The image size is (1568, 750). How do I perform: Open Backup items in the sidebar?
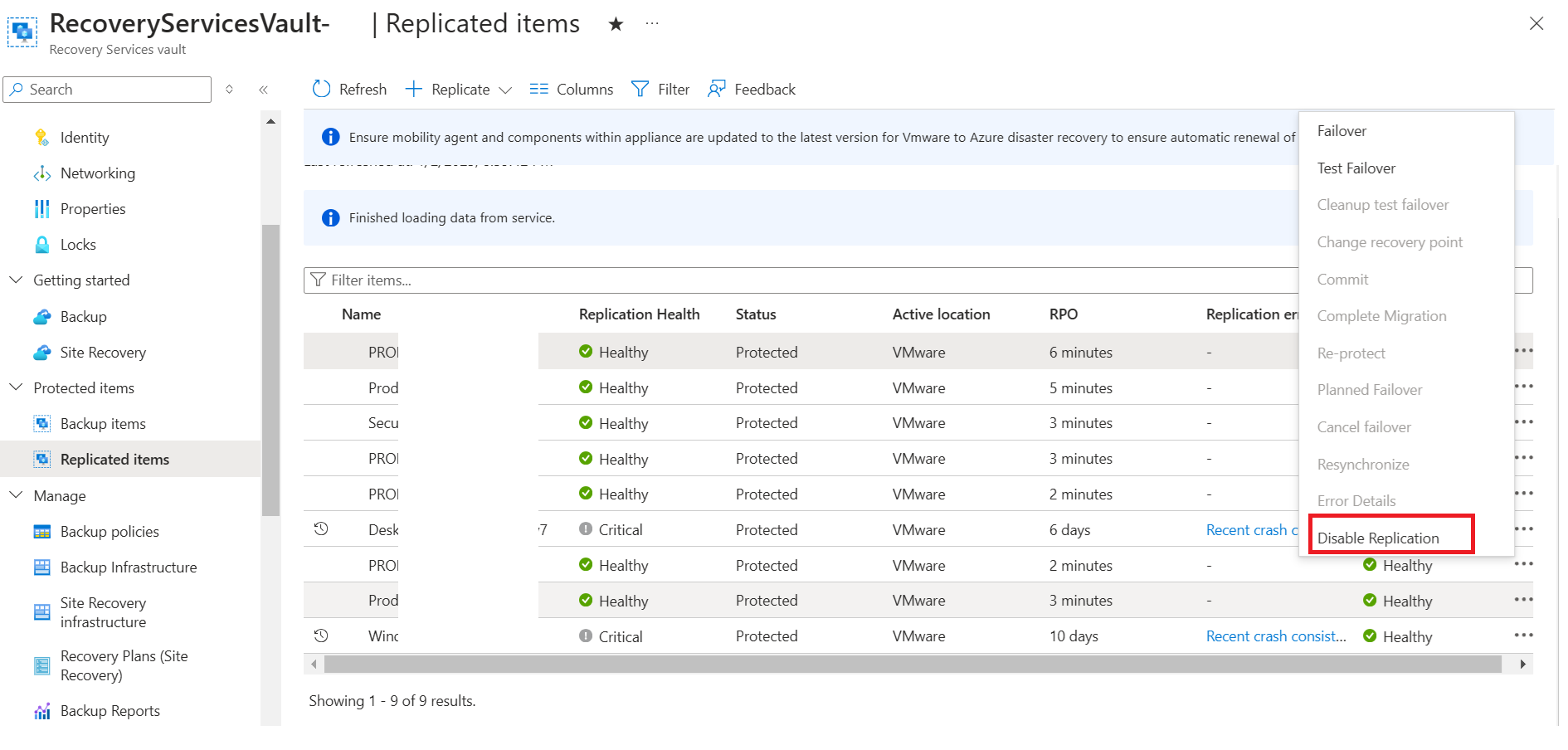pyautogui.click(x=103, y=424)
